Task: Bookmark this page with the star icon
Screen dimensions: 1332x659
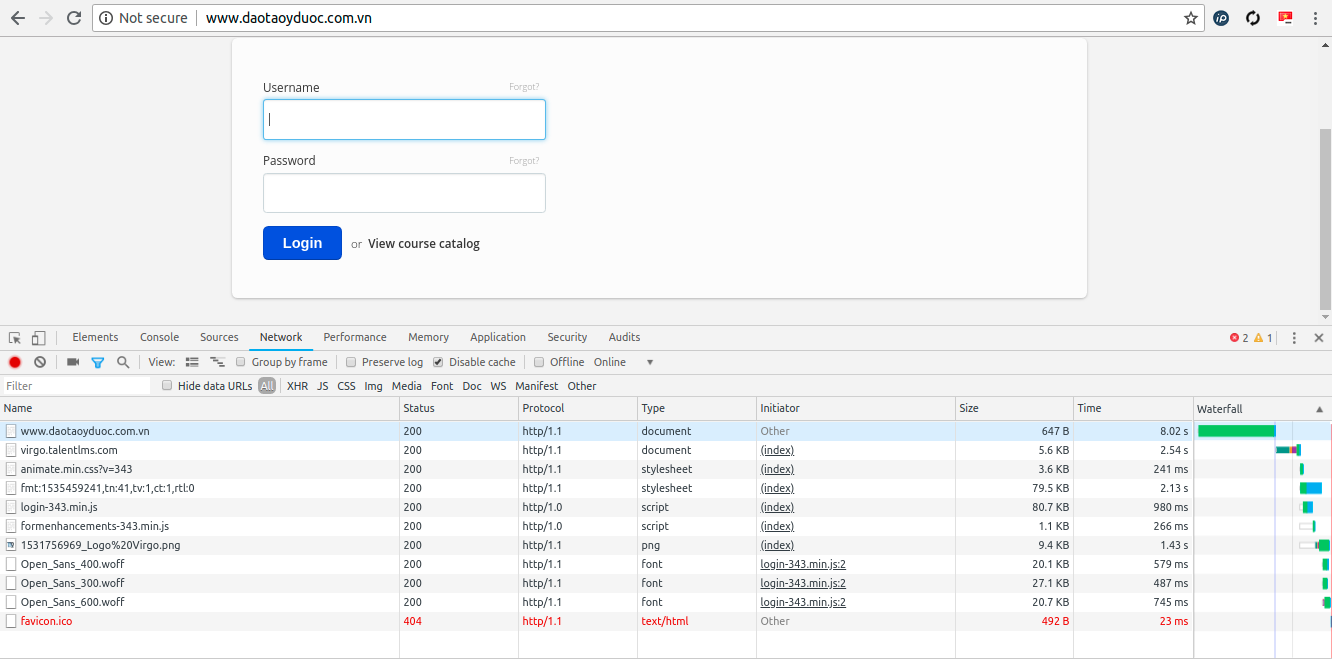Action: [1190, 18]
